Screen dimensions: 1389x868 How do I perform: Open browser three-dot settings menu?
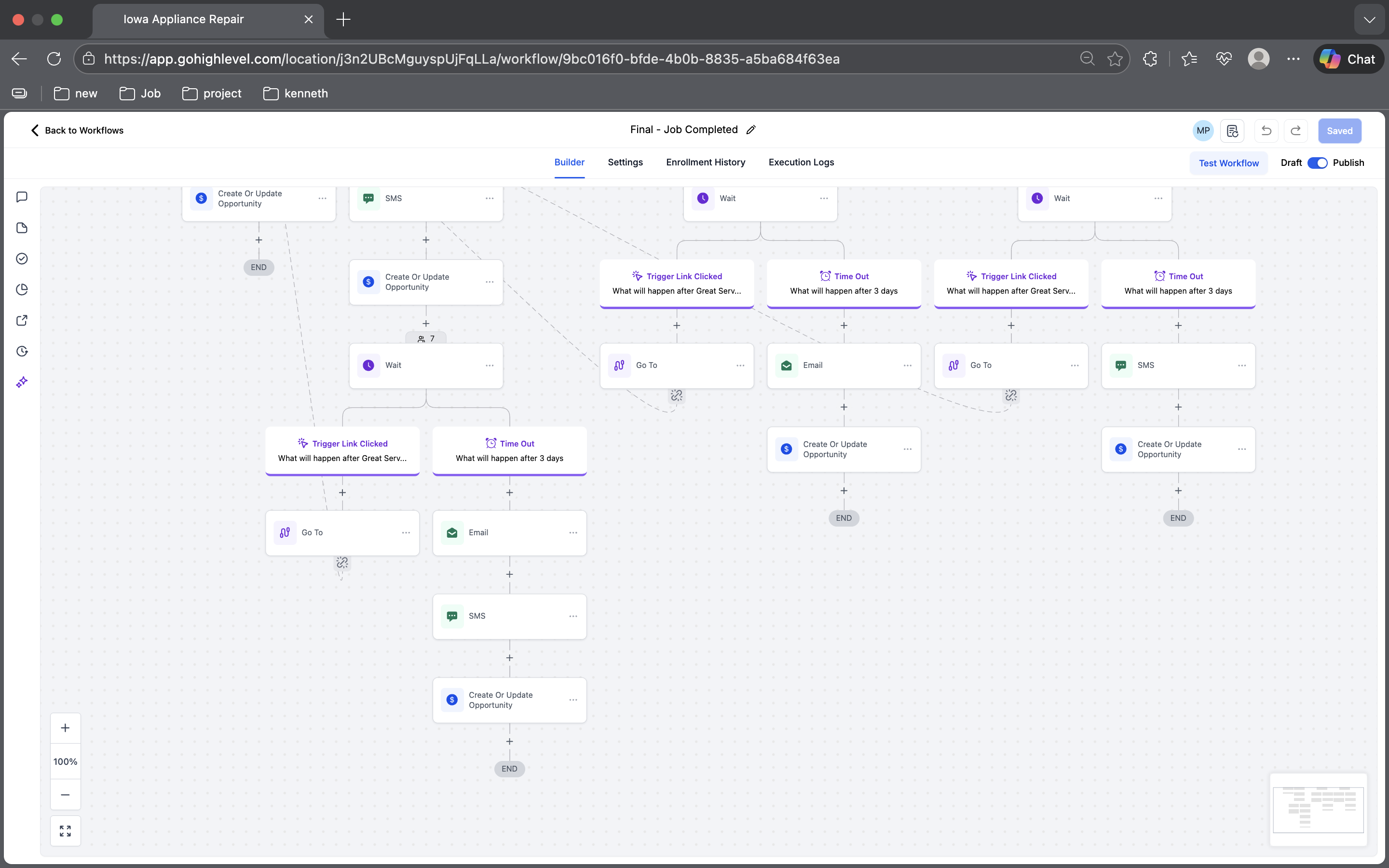[1293, 58]
